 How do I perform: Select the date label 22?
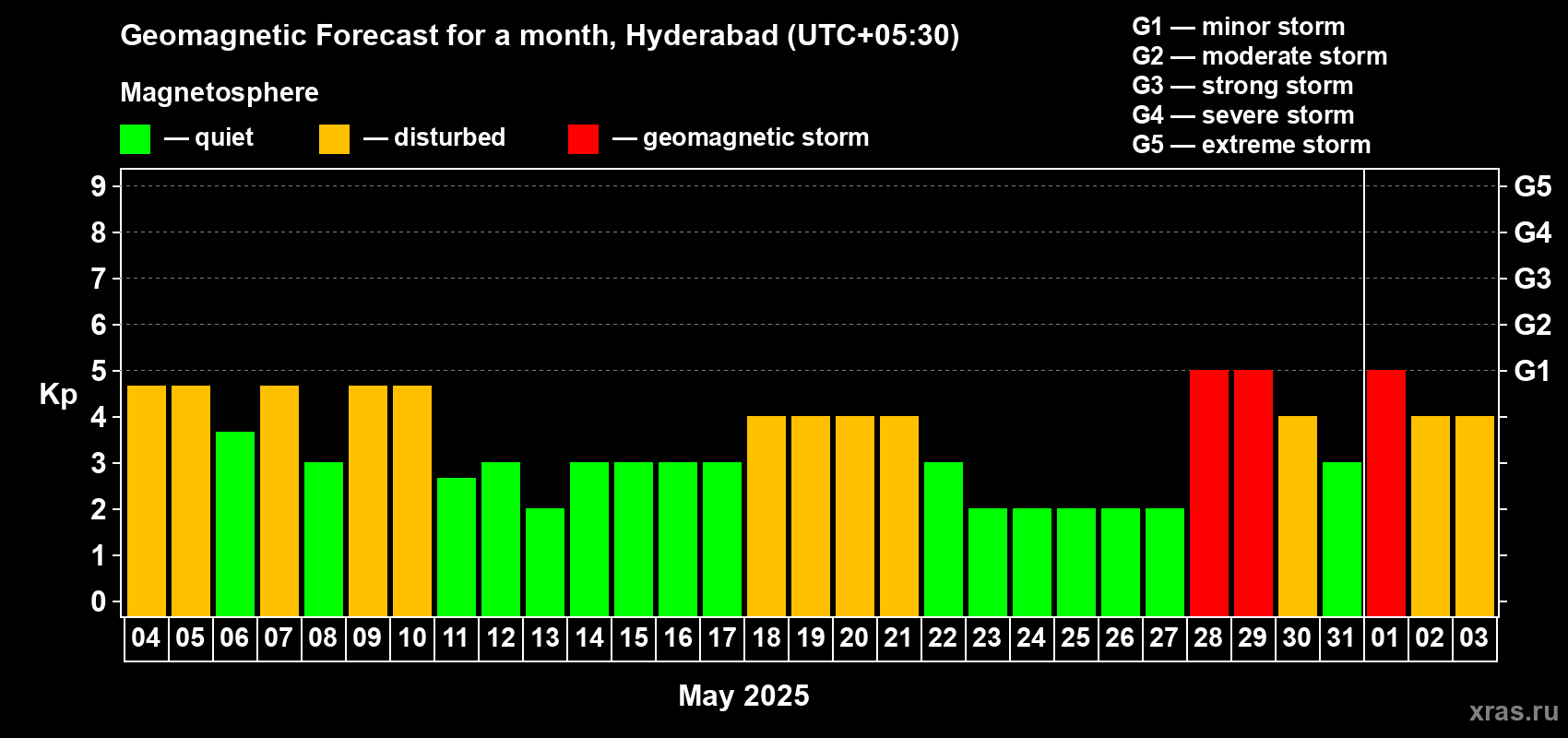click(943, 637)
